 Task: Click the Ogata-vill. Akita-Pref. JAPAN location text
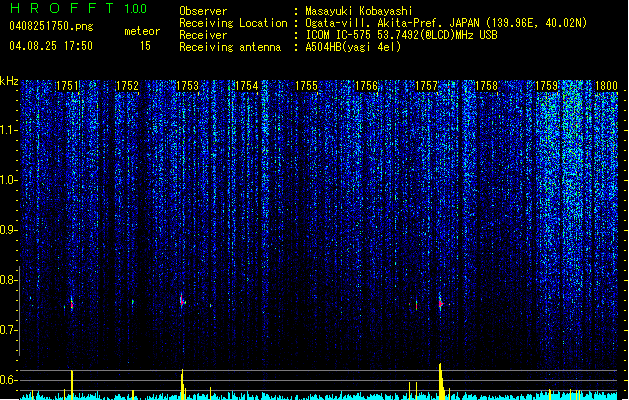tap(446, 23)
